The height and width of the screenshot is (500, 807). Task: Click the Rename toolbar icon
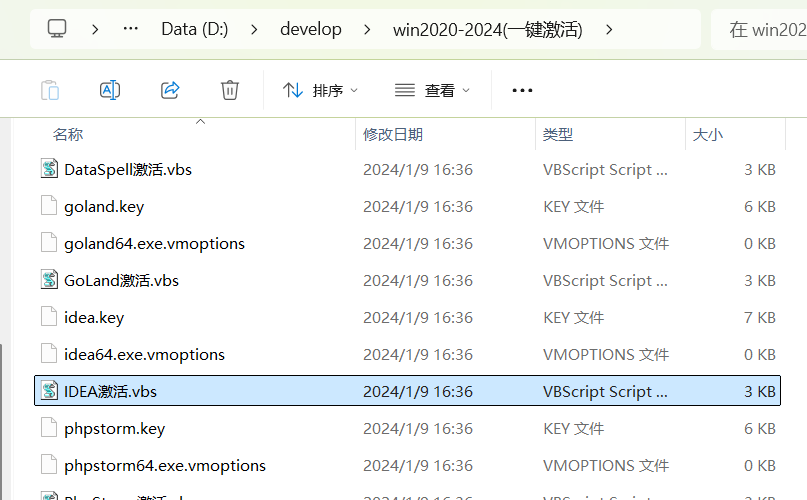[110, 90]
